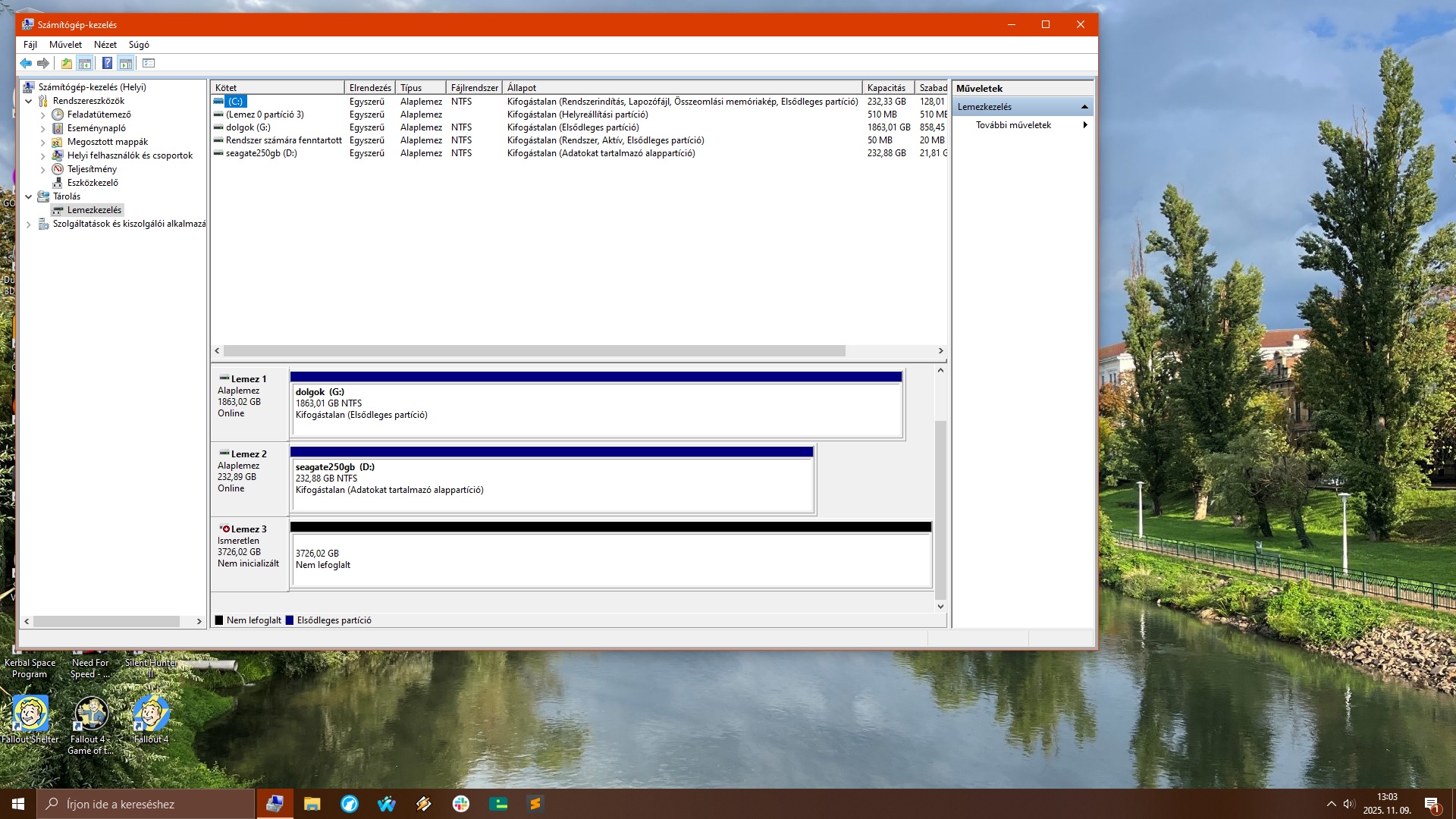1456x819 pixels.
Task: Collapse the Lemezkezelés actions section header
Action: [1084, 107]
